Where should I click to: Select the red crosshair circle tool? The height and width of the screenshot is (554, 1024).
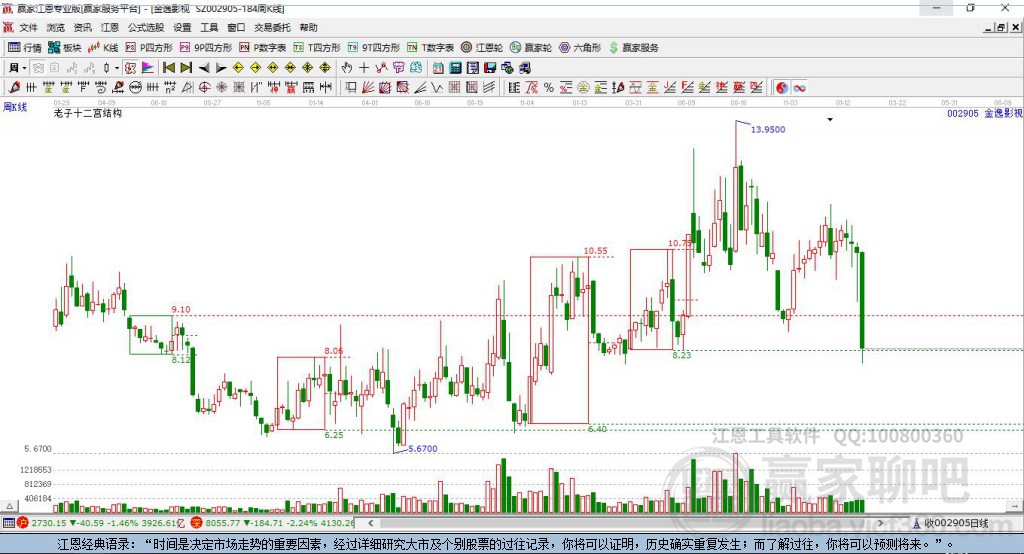point(204,88)
